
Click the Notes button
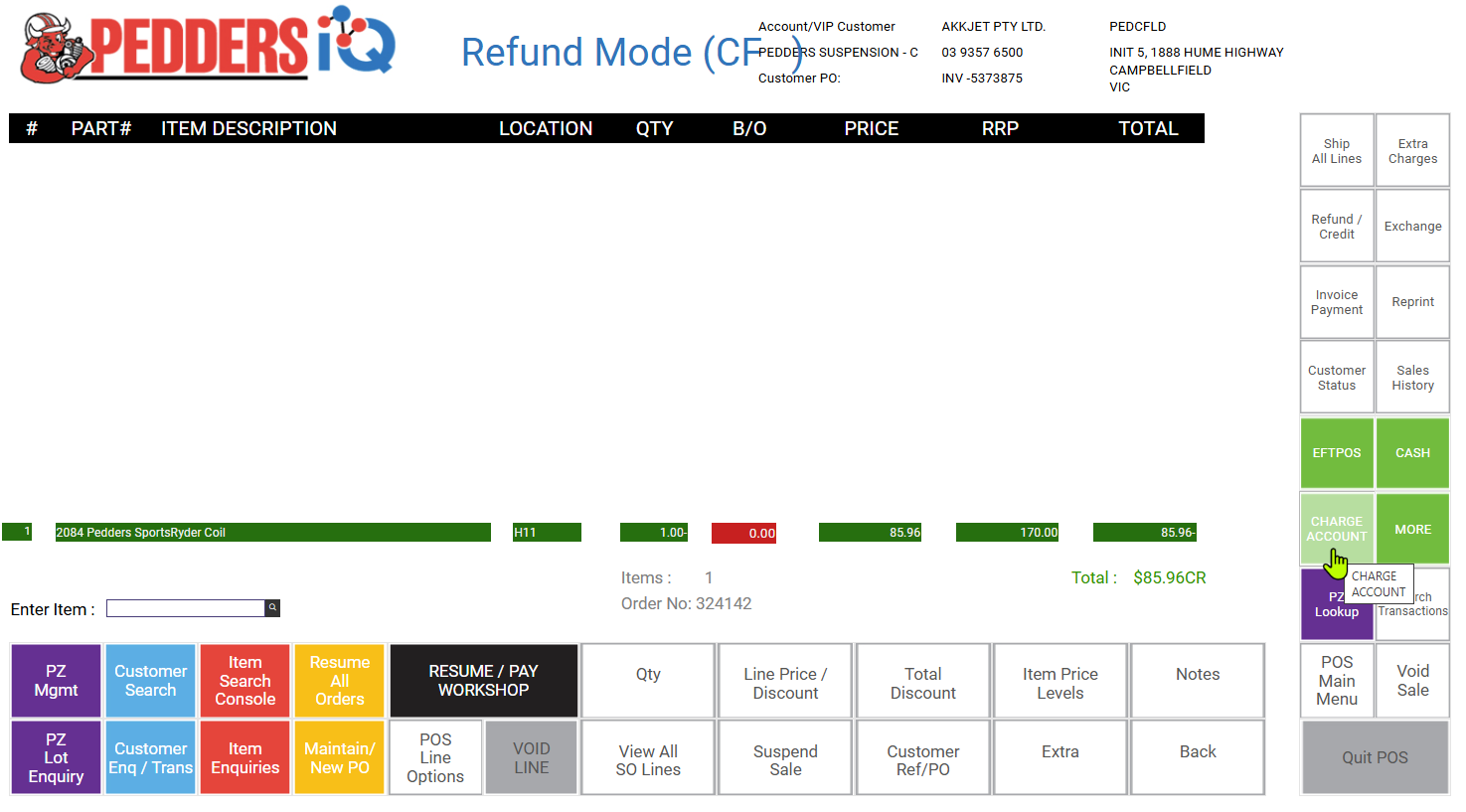tap(1198, 681)
